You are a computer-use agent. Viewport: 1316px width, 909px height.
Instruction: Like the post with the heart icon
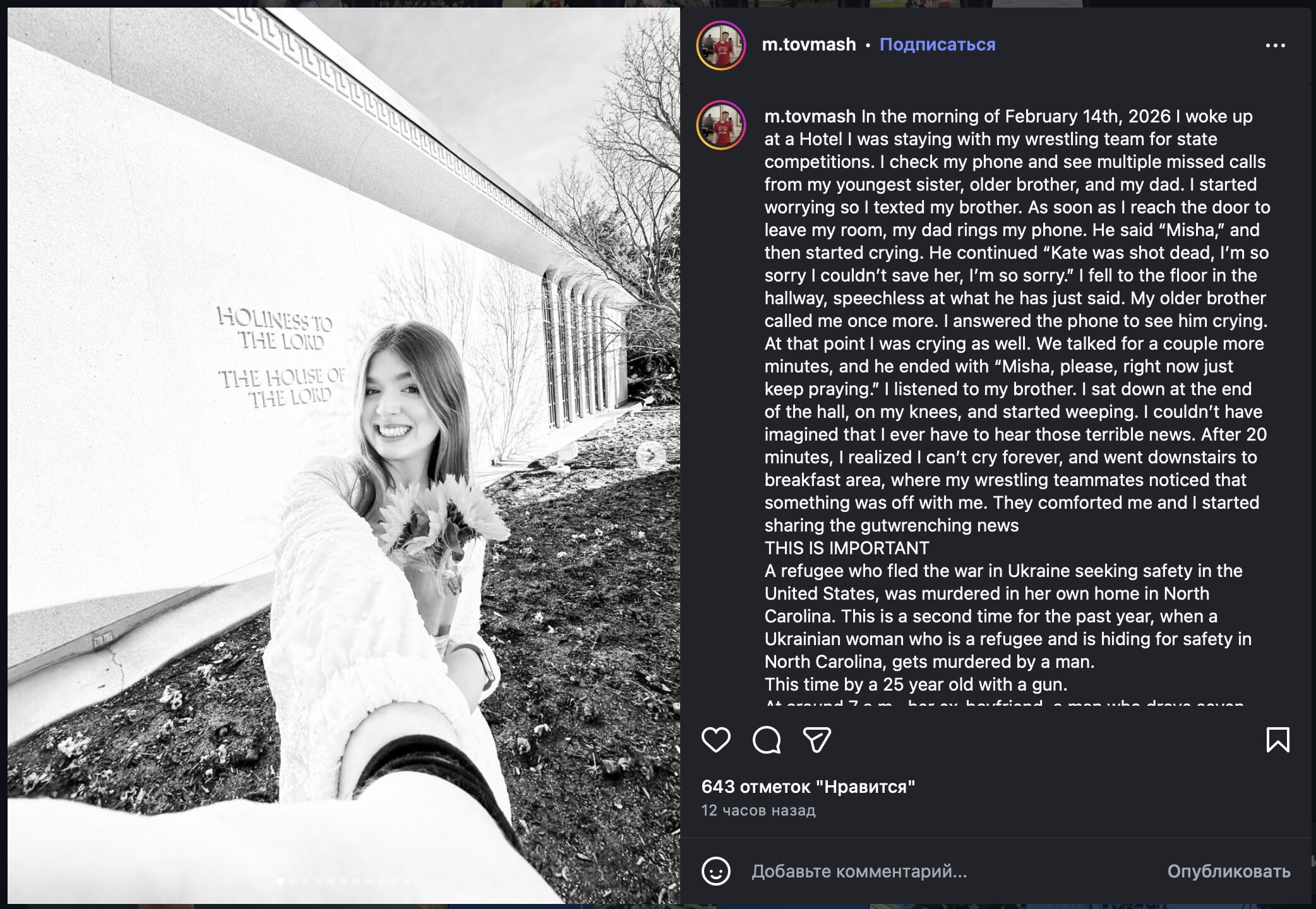pos(715,740)
